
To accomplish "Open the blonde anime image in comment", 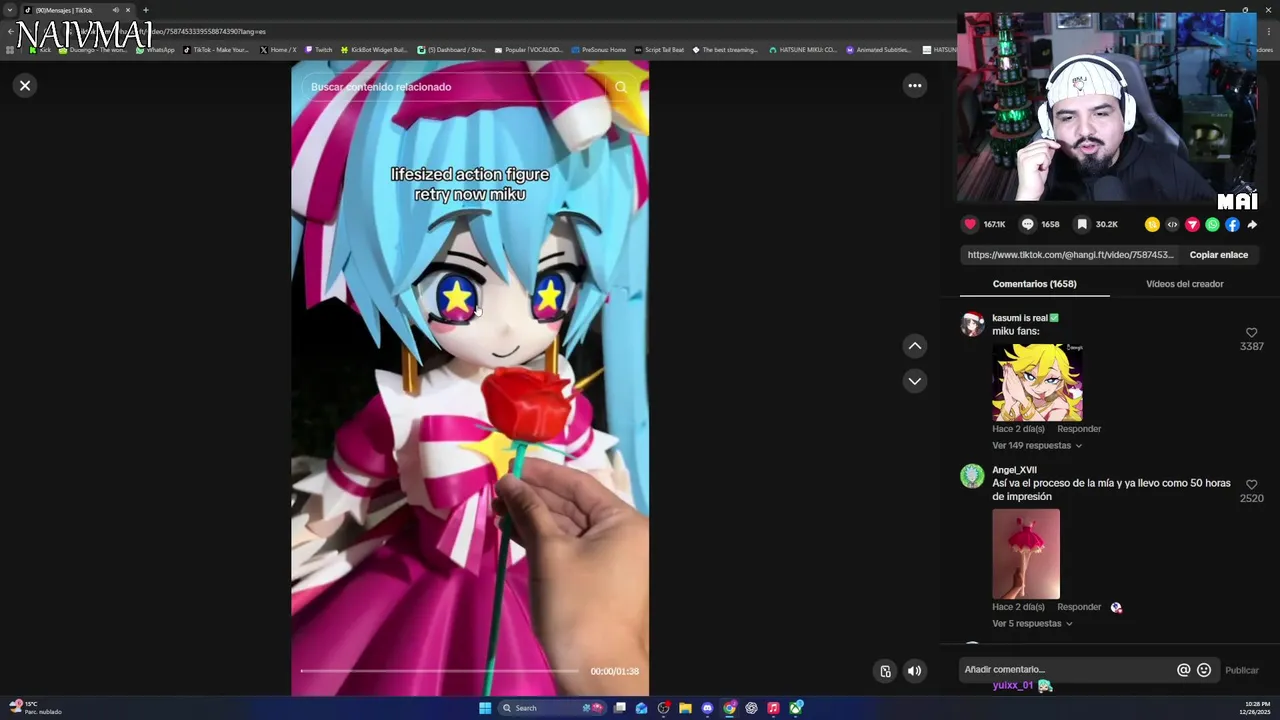I will (1037, 382).
